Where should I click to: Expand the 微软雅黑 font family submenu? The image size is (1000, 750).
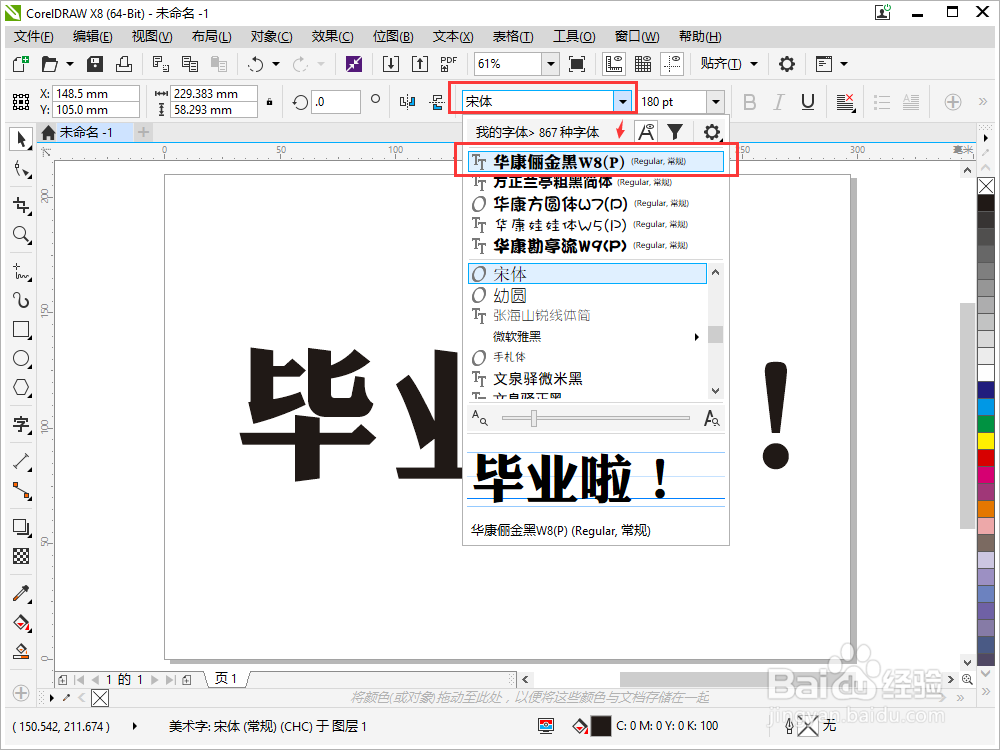click(x=696, y=336)
